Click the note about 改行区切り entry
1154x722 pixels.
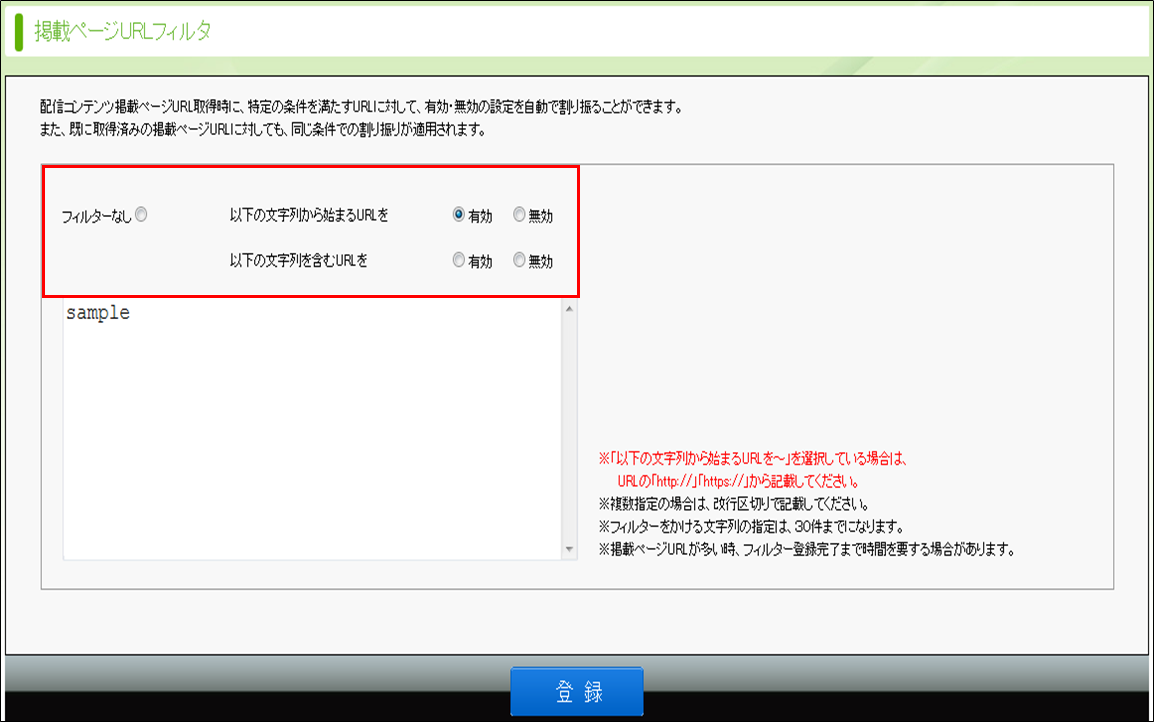click(734, 504)
